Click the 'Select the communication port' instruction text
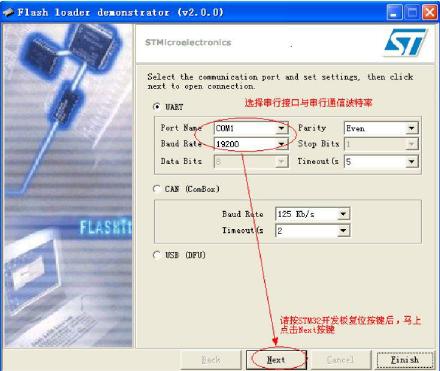Image resolution: width=440 pixels, height=371 pixels. [x=280, y=81]
